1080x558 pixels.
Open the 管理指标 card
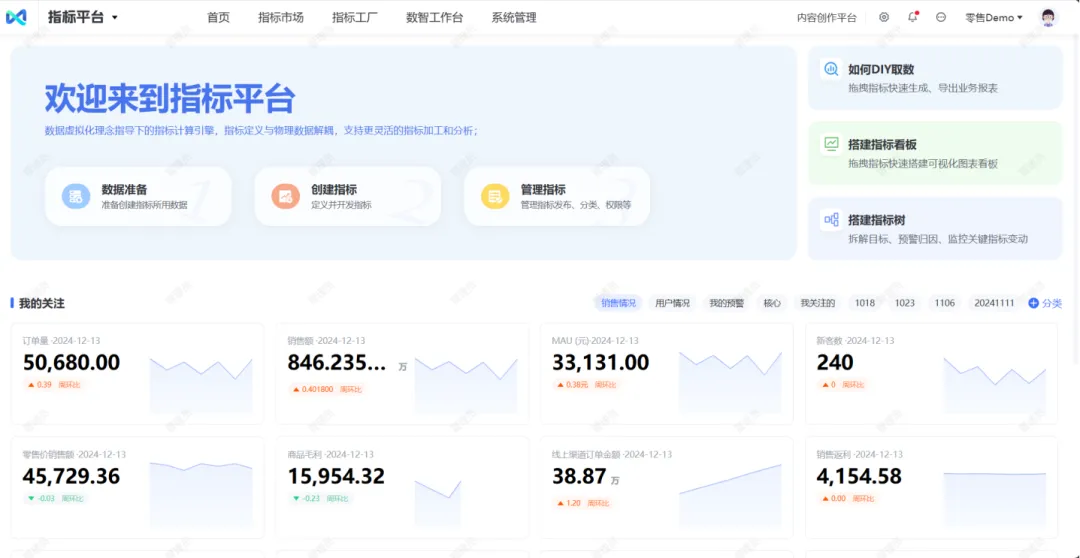tap(557, 196)
